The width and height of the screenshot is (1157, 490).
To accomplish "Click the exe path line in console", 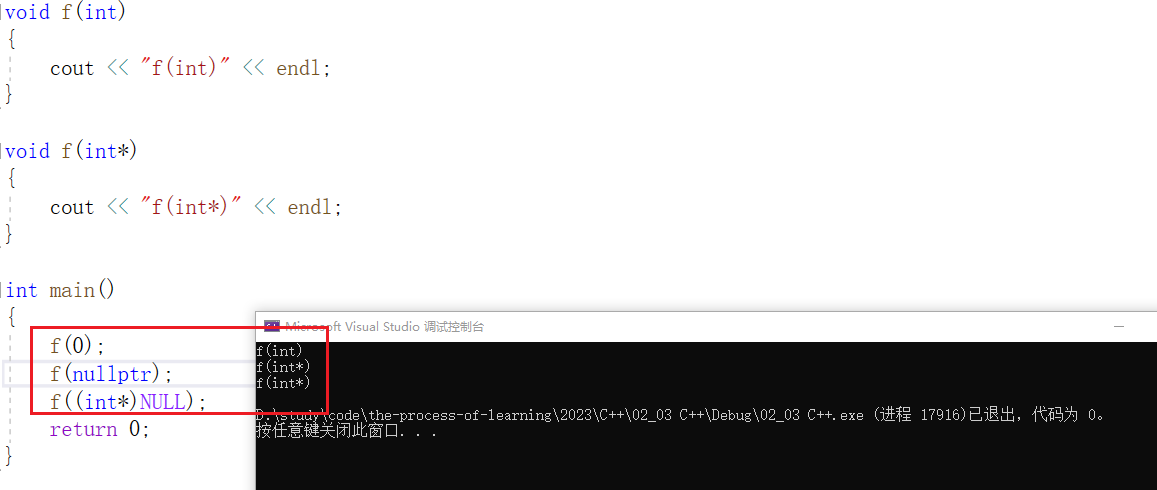I will point(679,415).
